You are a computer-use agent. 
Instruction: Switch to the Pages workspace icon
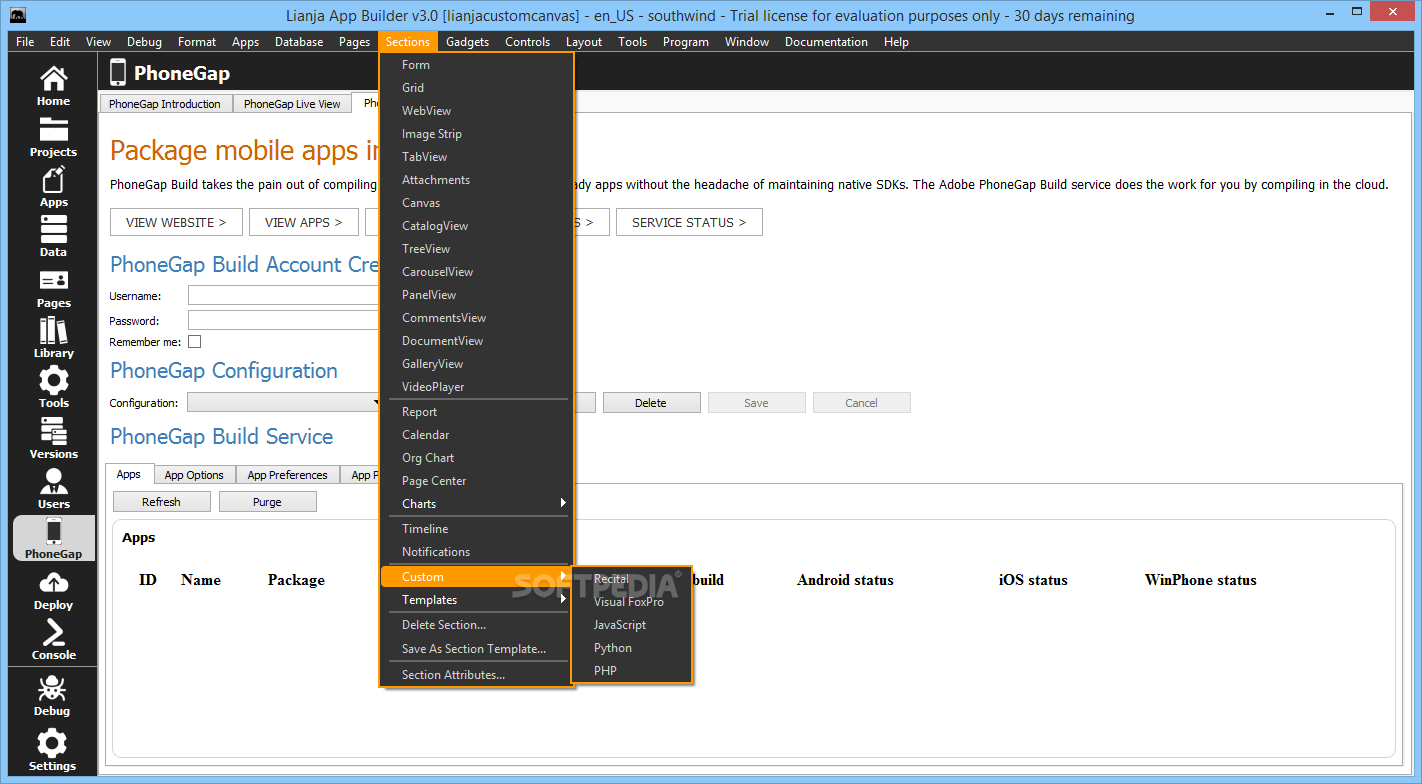point(53,288)
